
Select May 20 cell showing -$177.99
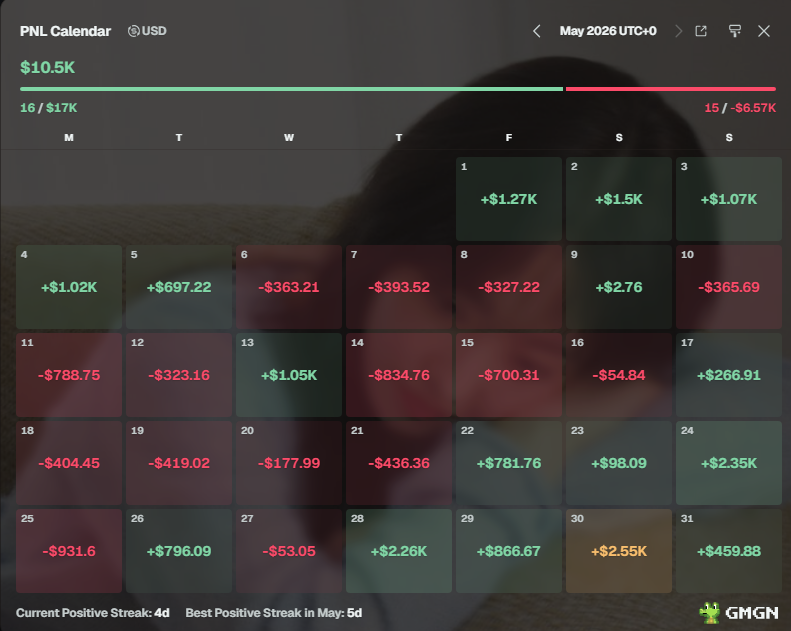click(289, 463)
